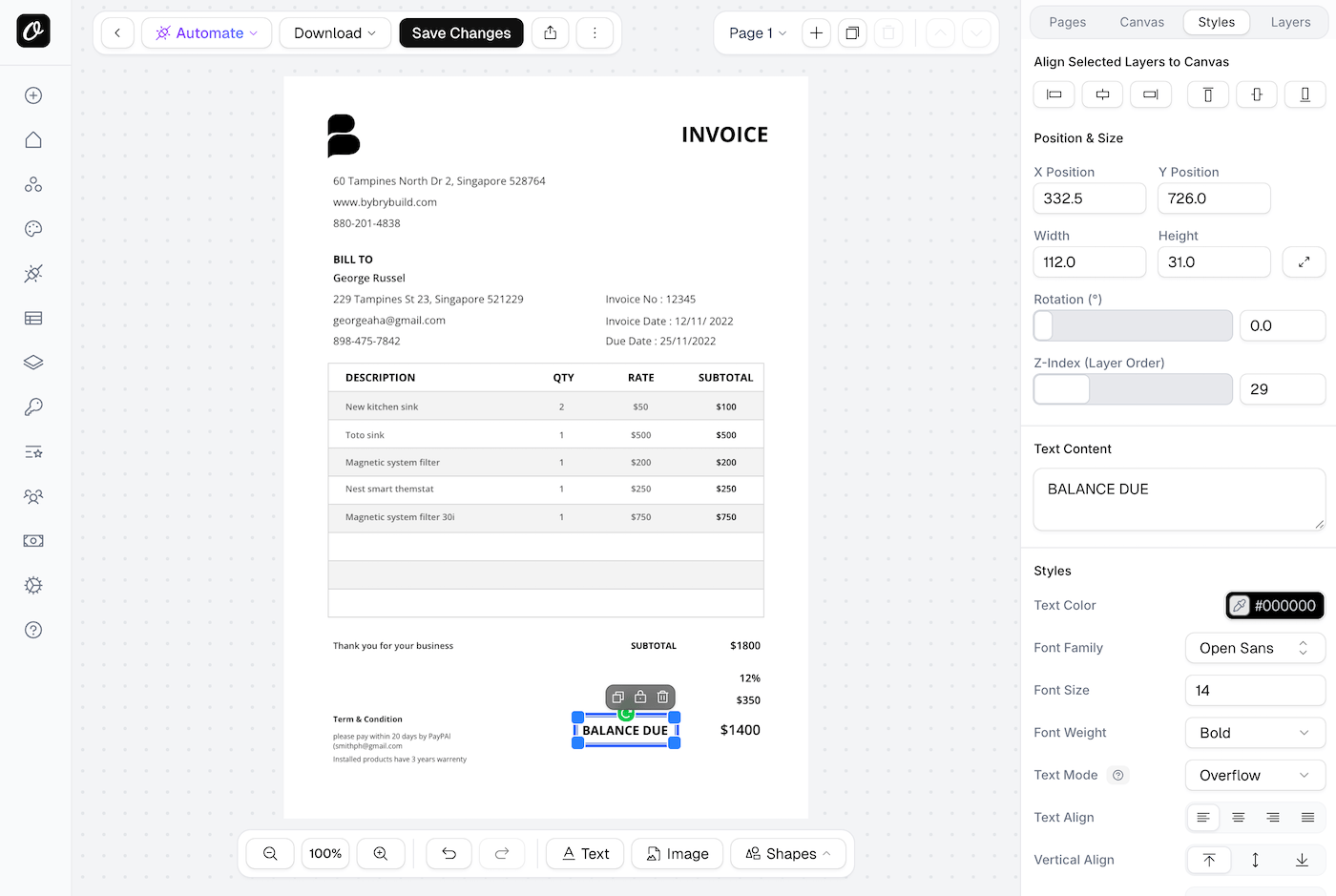1336x896 pixels.
Task: Lock the selected BALANCE DUE layer
Action: (x=640, y=697)
